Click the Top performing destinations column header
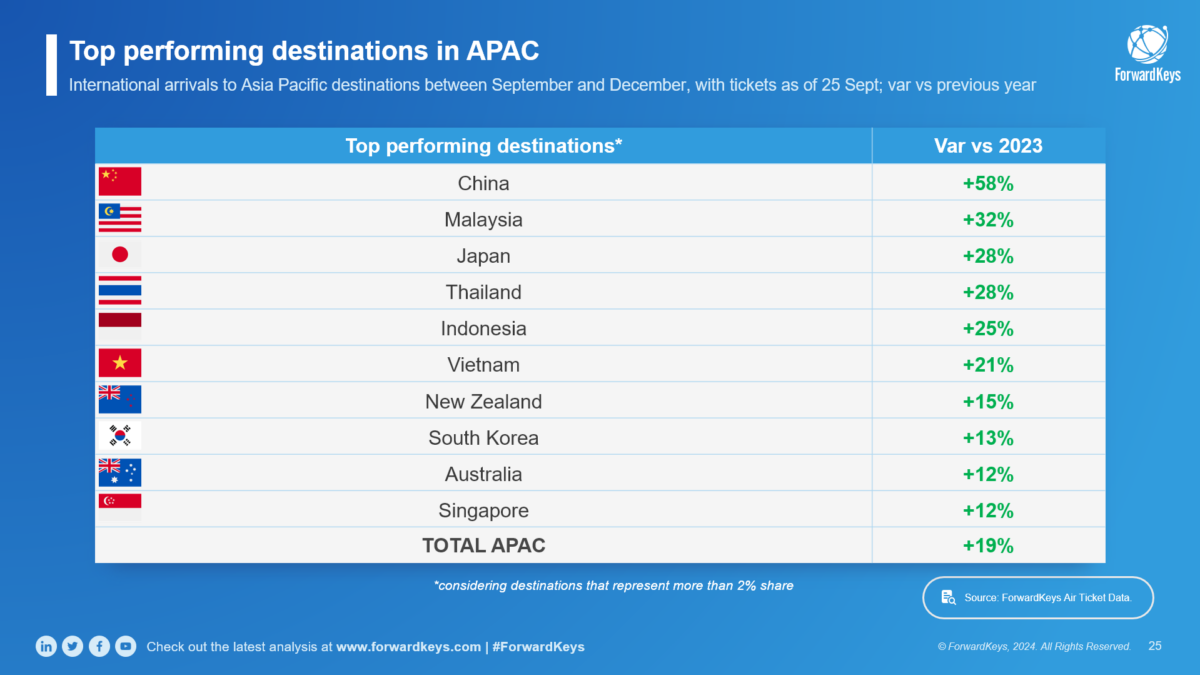Viewport: 1200px width, 675px height. [x=484, y=146]
